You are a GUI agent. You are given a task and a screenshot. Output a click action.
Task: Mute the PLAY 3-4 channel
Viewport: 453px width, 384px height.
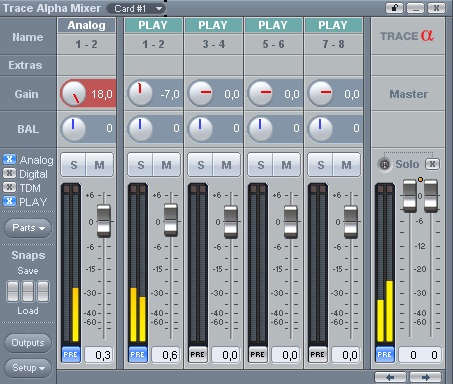pos(227,165)
